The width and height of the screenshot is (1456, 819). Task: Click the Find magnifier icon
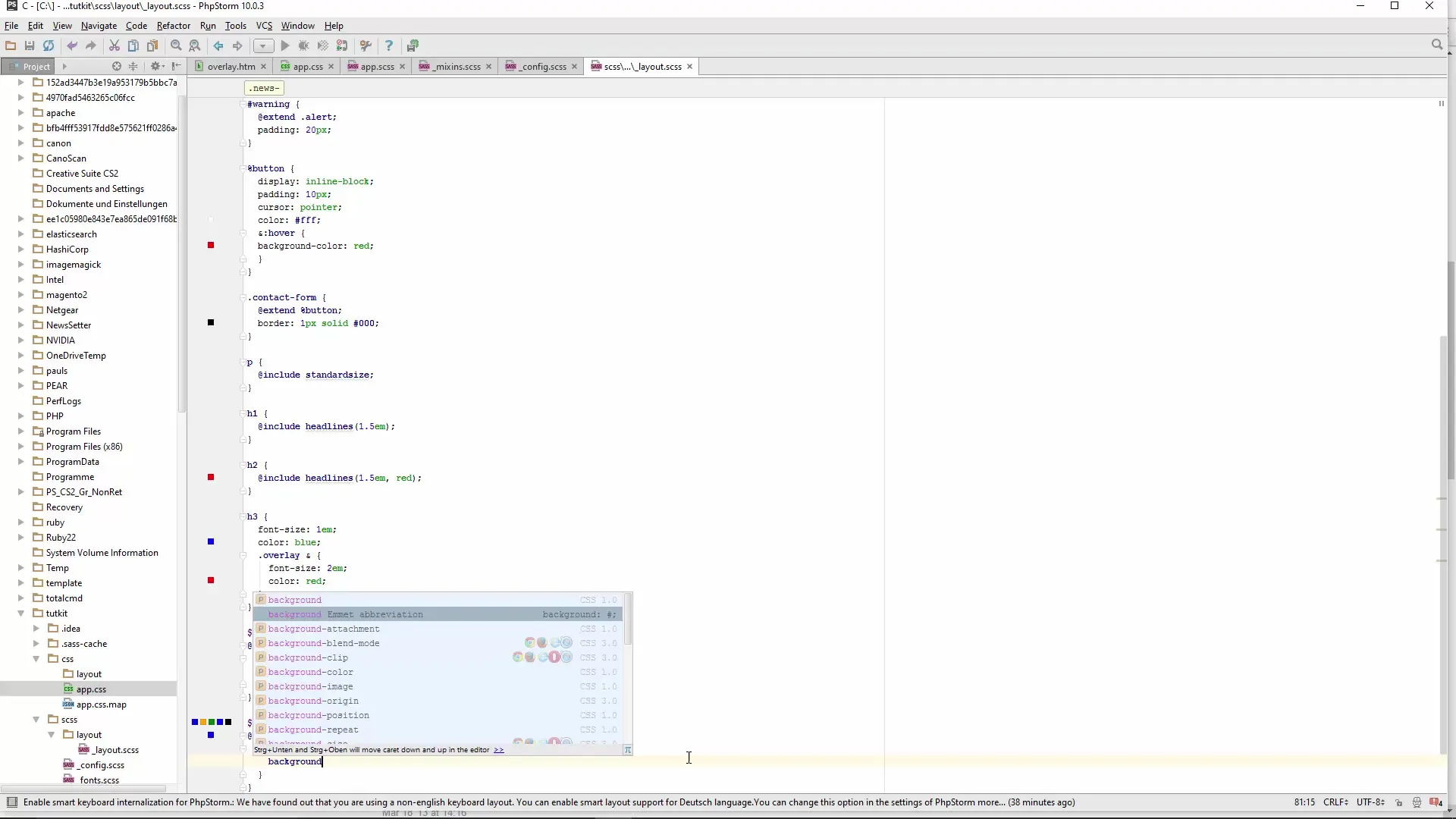click(x=176, y=45)
